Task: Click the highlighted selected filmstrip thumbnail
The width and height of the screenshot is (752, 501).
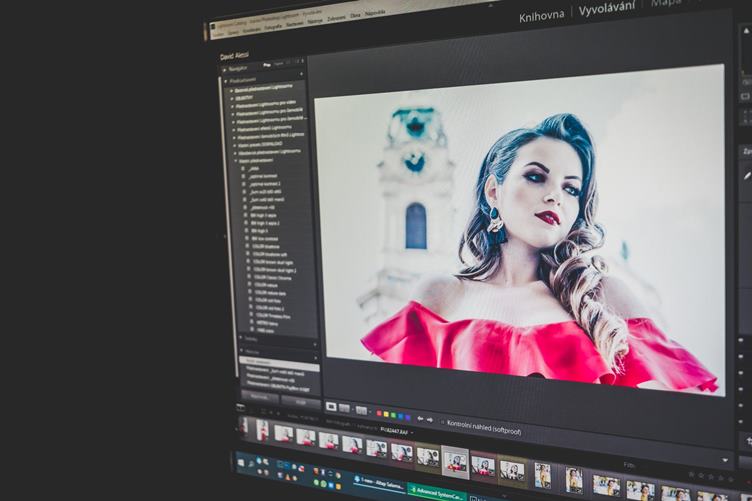Action: pos(455,463)
